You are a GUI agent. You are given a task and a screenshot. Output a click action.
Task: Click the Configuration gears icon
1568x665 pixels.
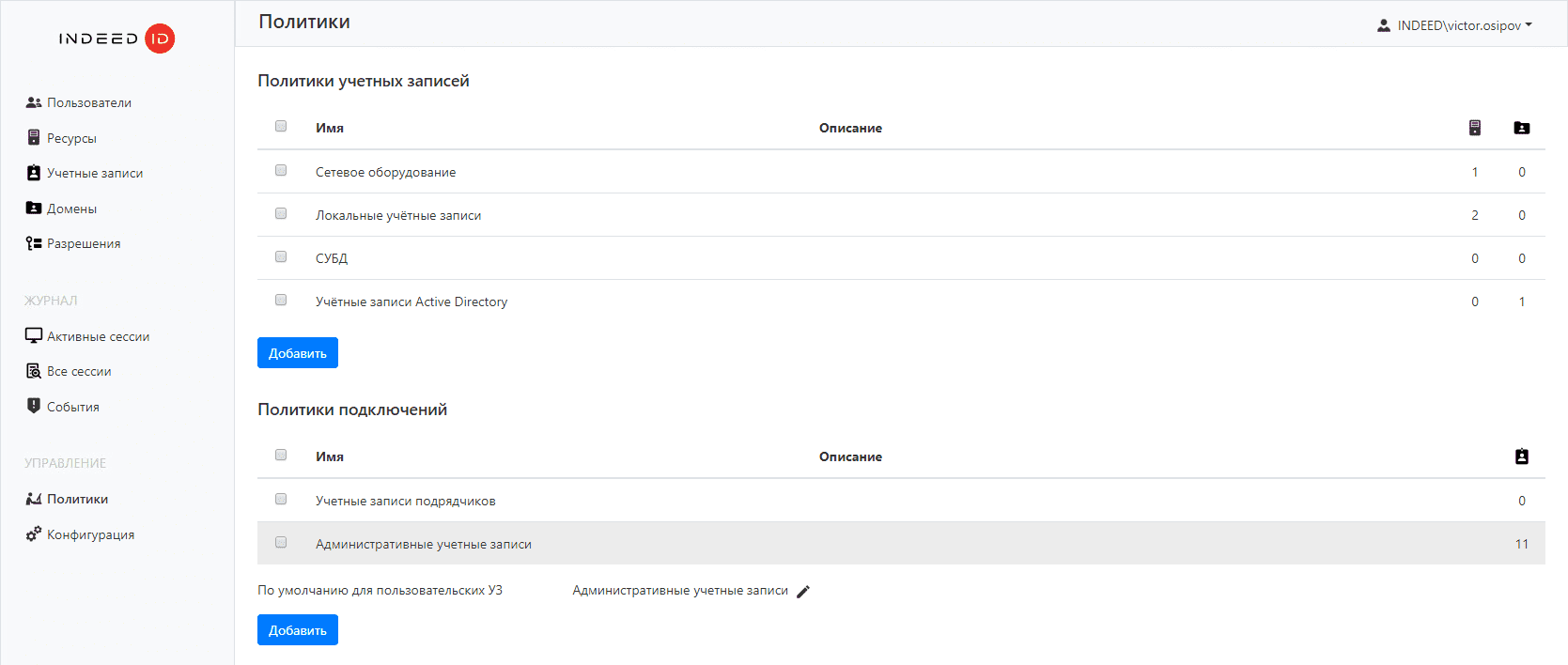tap(34, 534)
